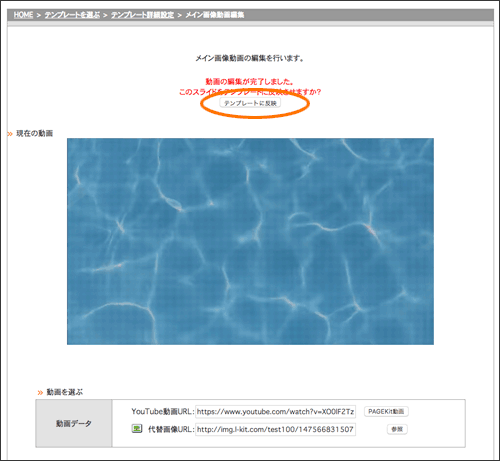
Task: Click red 動画の編集が完了しました message
Action: pos(249,81)
